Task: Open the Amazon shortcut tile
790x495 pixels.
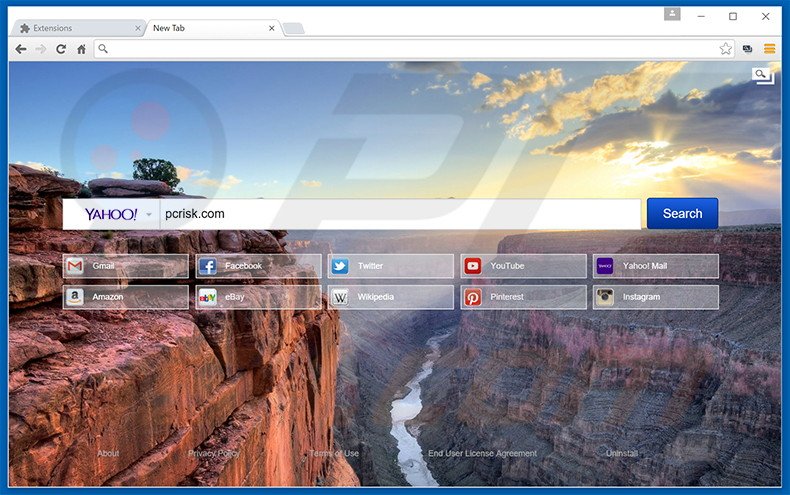Action: click(x=125, y=297)
